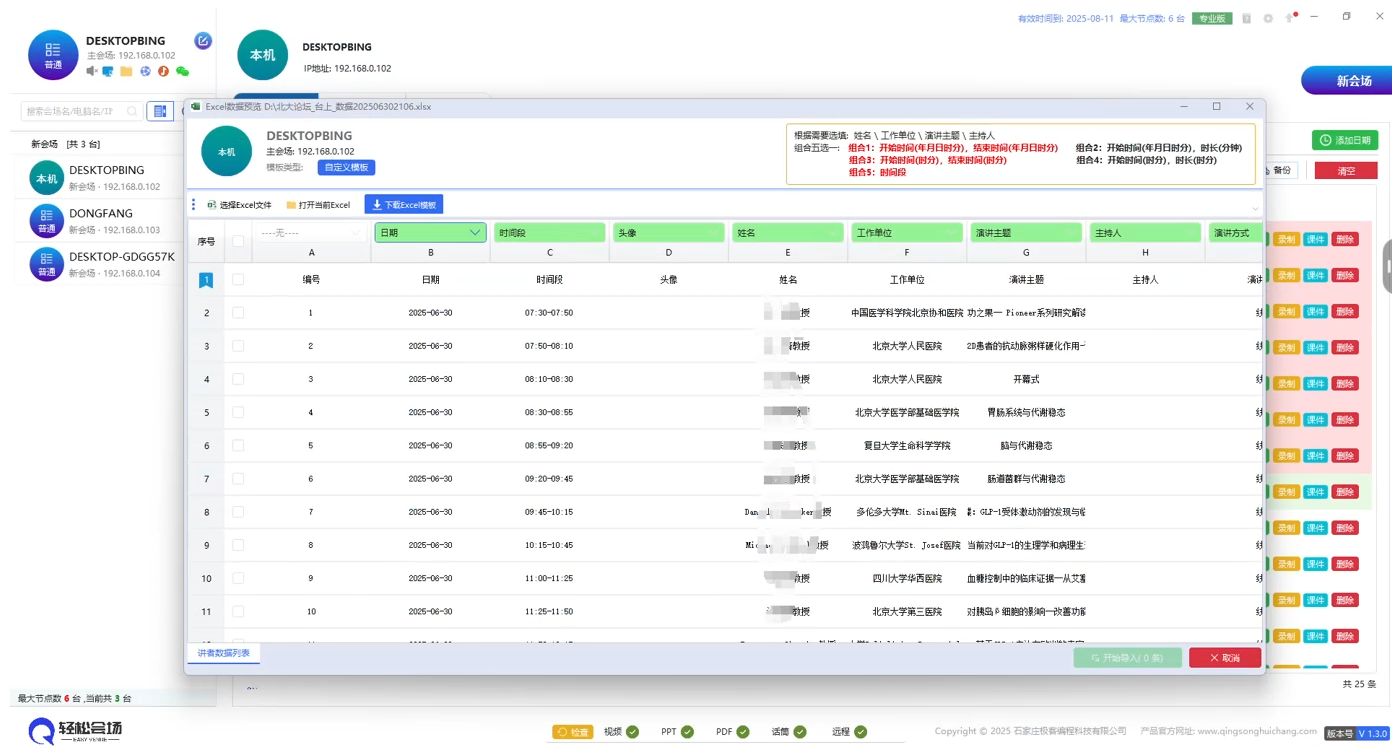Open the 演讲主题 dropdown over column G
This screenshot has width=1392, height=755.
(x=1026, y=233)
